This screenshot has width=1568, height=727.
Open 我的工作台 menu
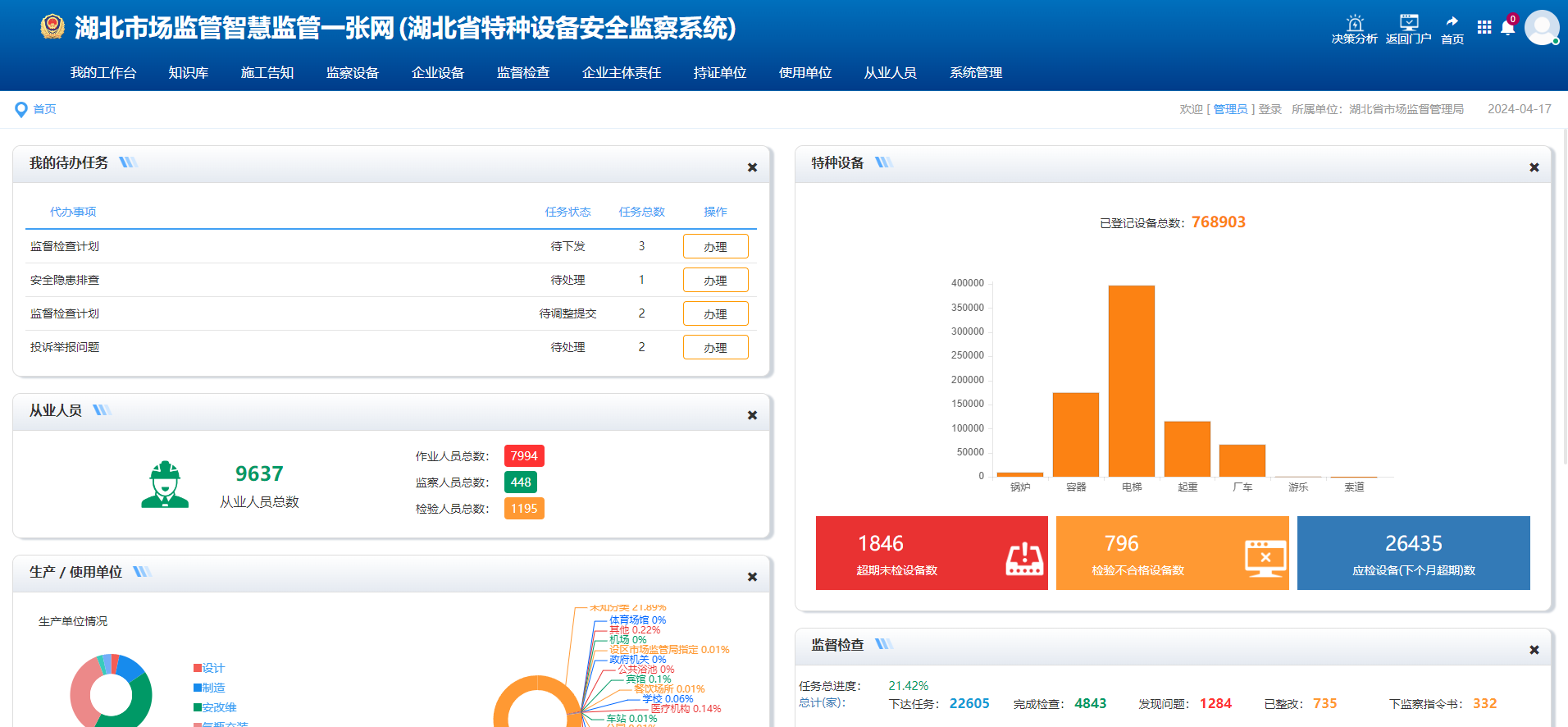(x=103, y=73)
